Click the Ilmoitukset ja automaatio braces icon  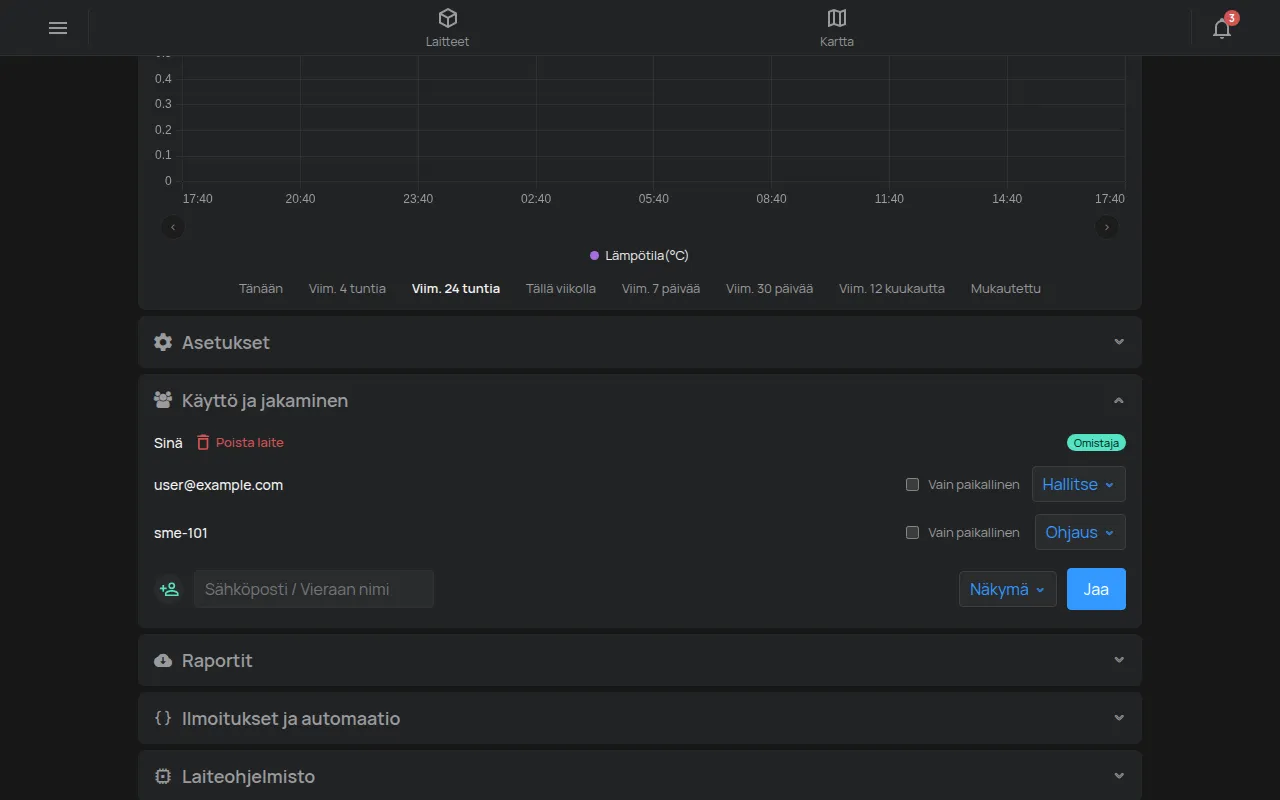pos(163,718)
